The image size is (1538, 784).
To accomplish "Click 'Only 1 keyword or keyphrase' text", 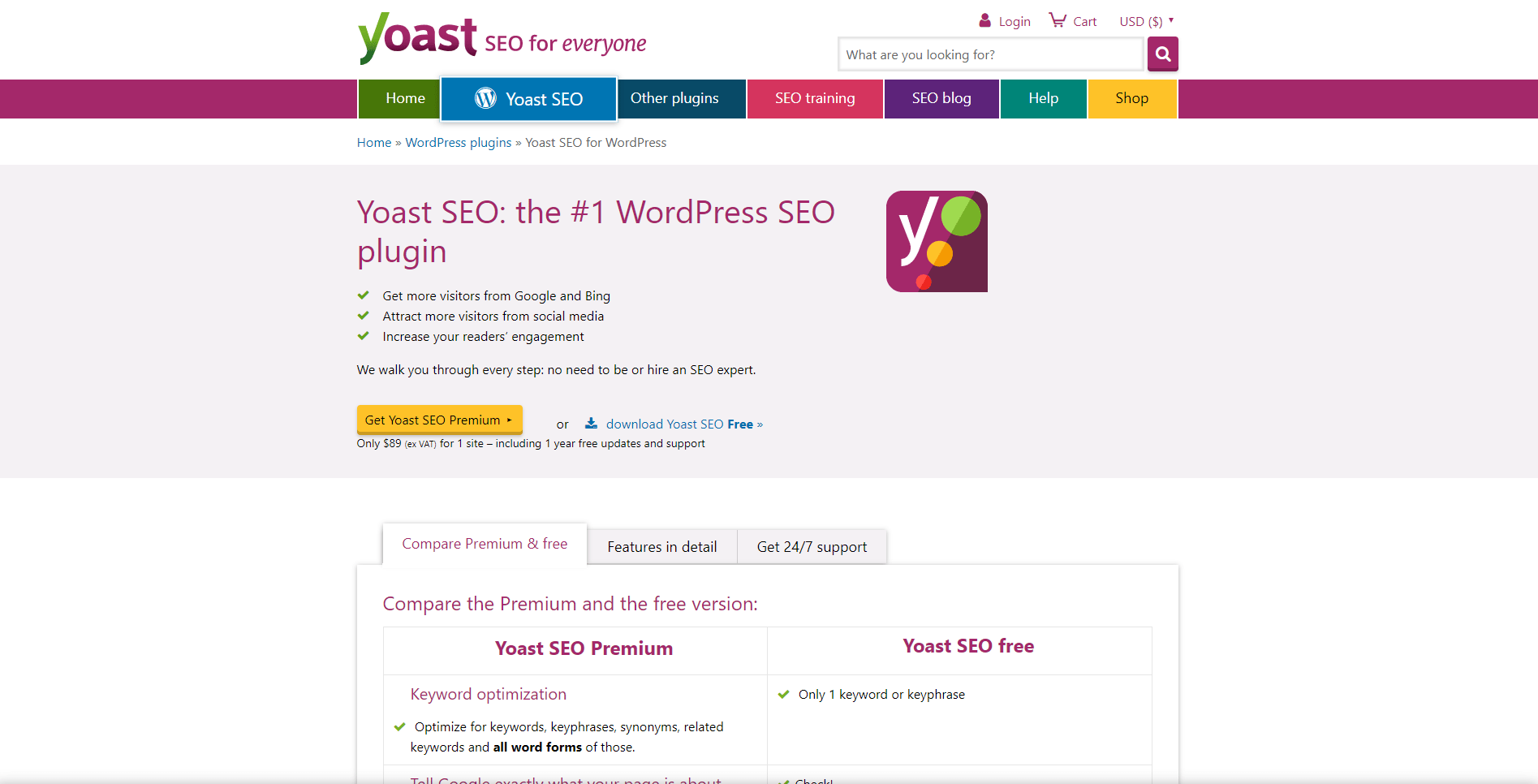I will 881,695.
